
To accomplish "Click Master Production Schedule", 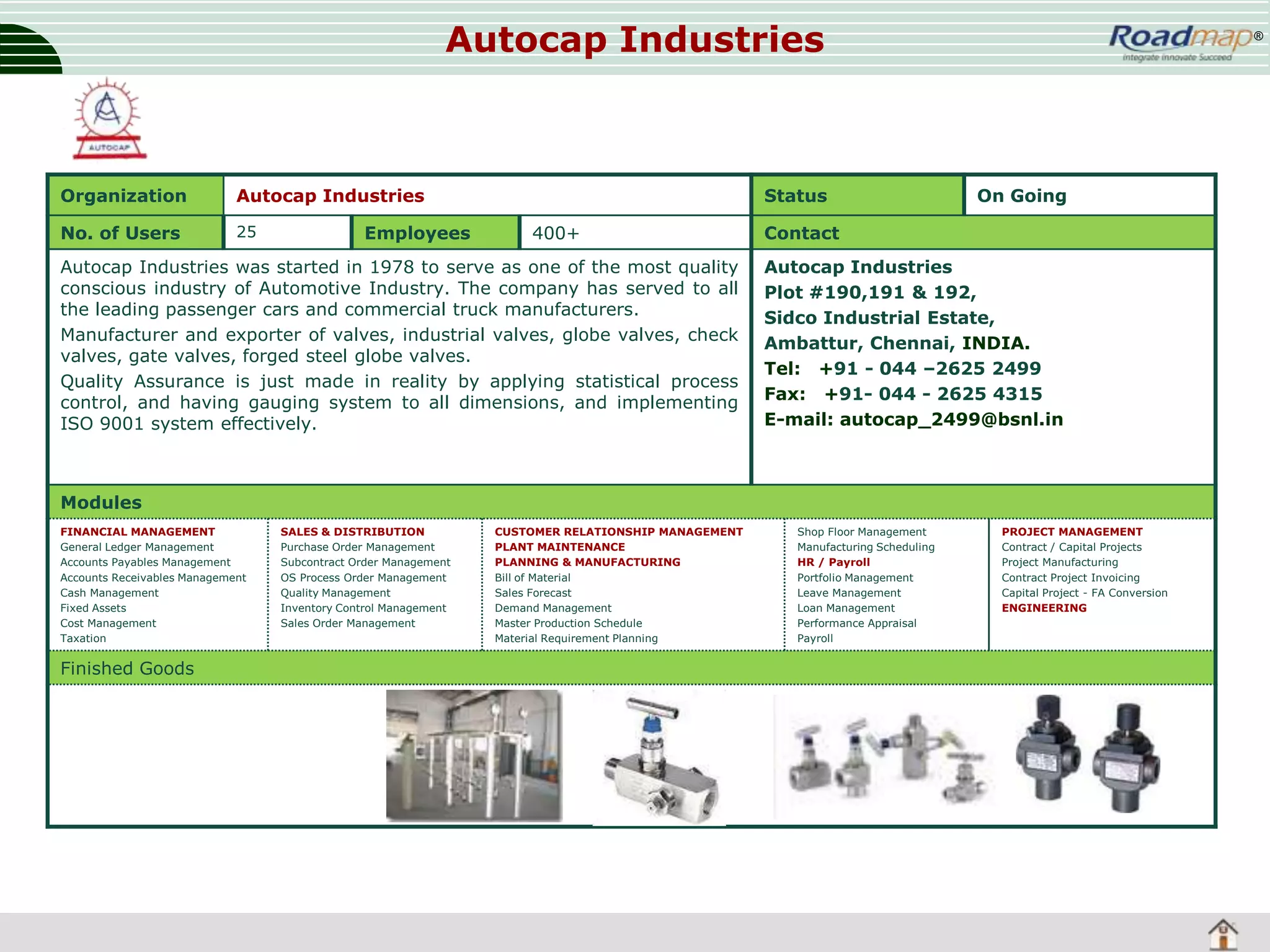I will (x=568, y=624).
